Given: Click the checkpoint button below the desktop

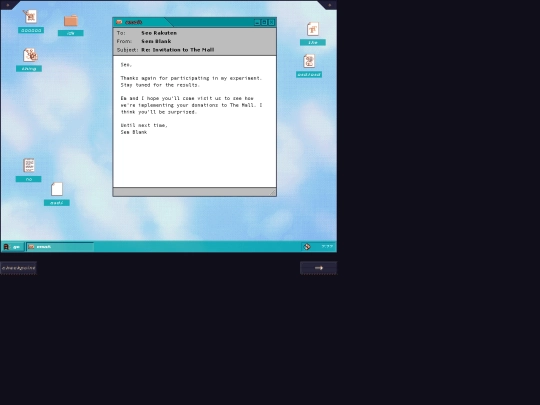Looking at the screenshot, I should (19, 268).
